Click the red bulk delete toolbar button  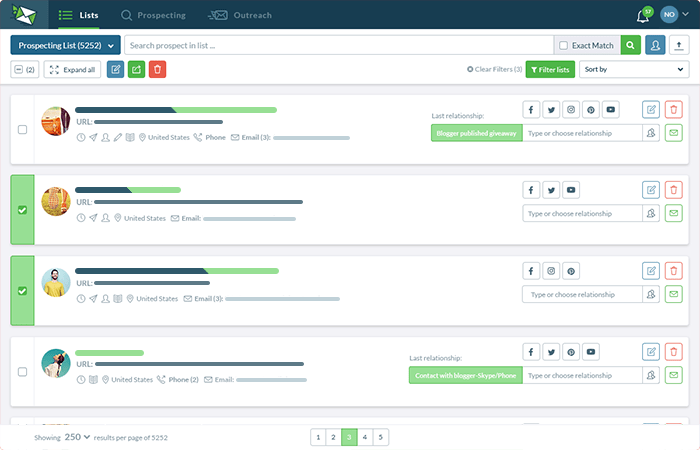pyautogui.click(x=157, y=69)
